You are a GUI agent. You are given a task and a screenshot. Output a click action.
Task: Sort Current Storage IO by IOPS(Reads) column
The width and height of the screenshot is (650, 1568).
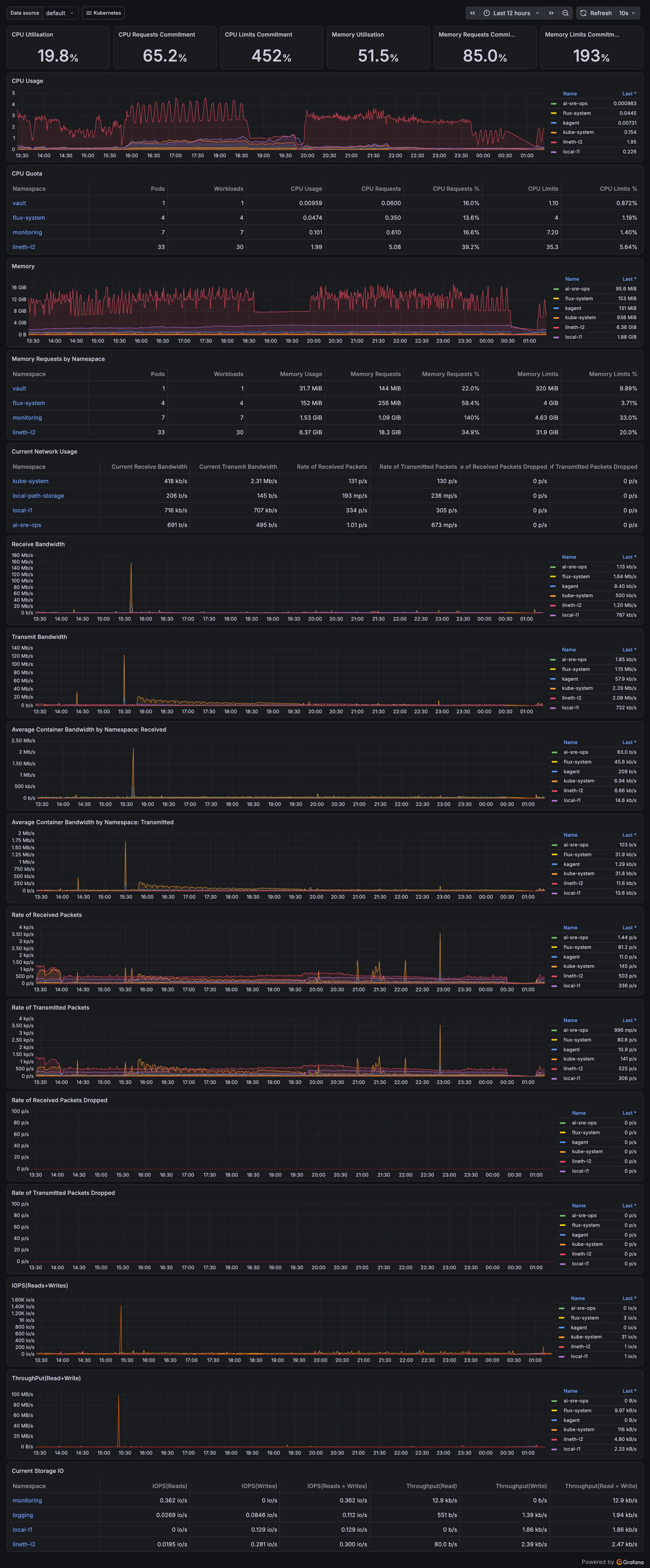point(169,1486)
